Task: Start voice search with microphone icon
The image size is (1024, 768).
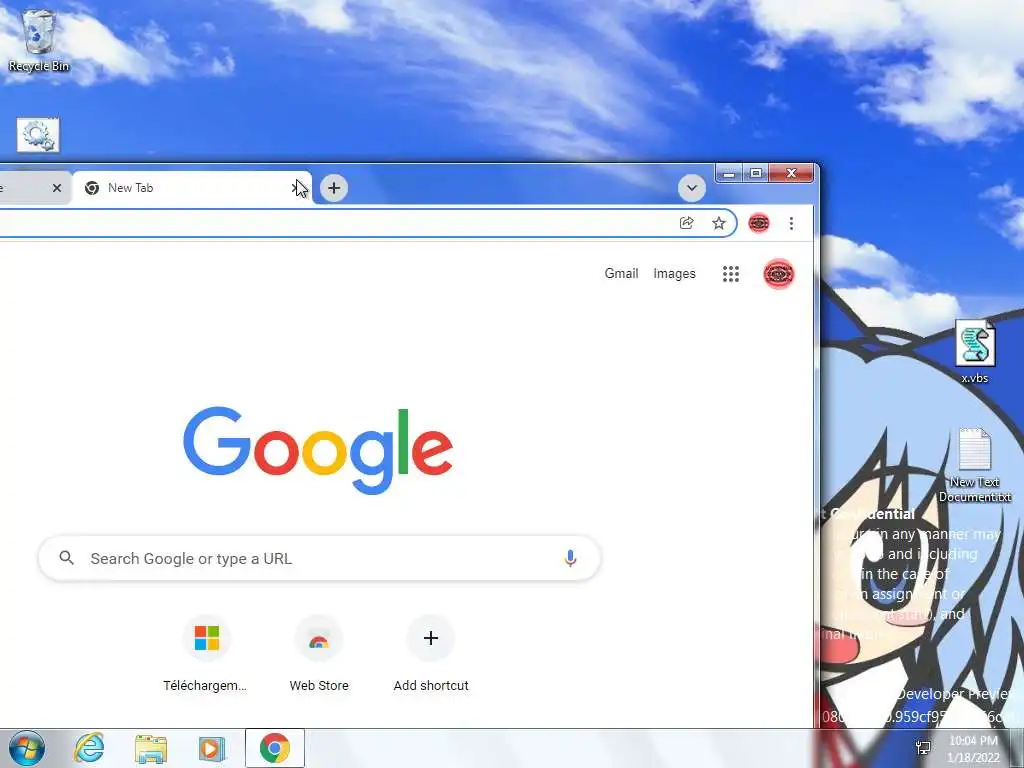Action: tap(570, 558)
